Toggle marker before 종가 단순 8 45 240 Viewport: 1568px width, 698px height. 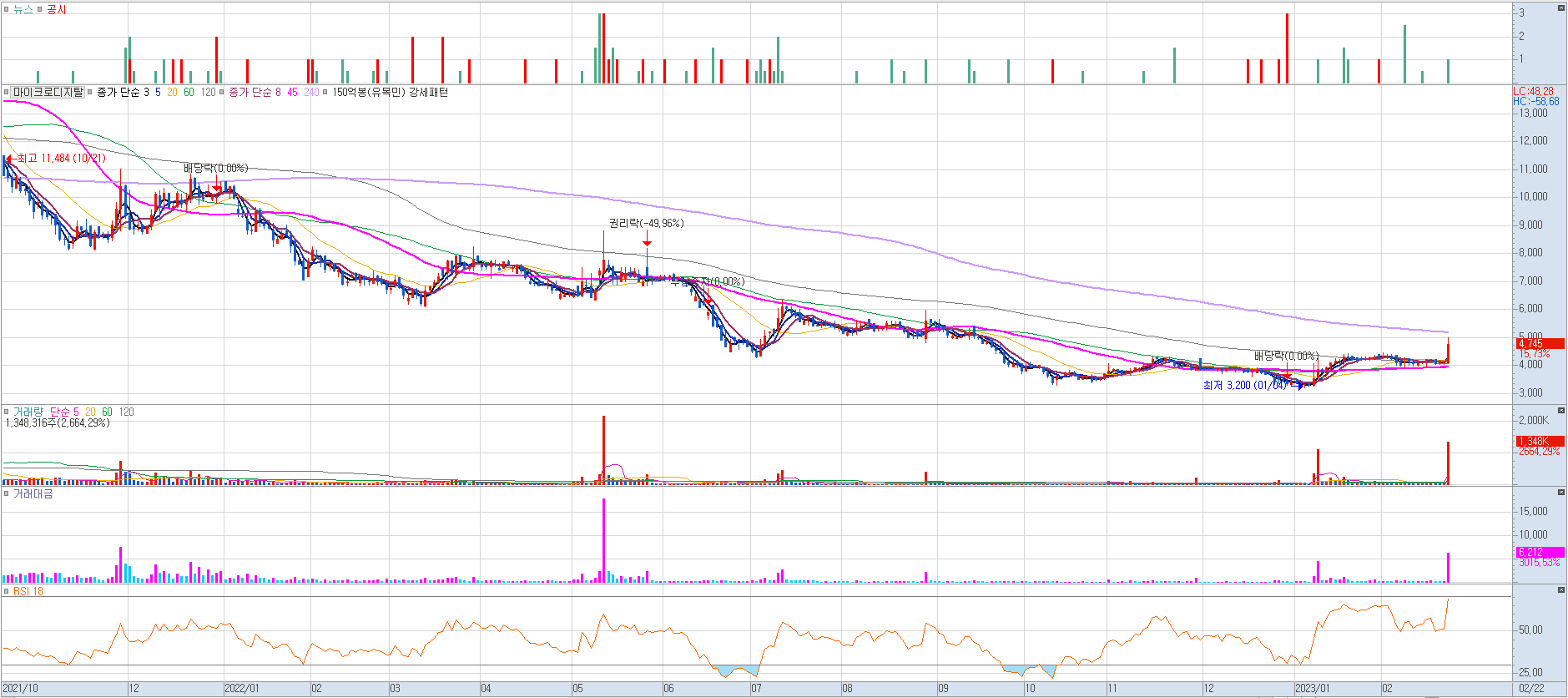(x=222, y=93)
